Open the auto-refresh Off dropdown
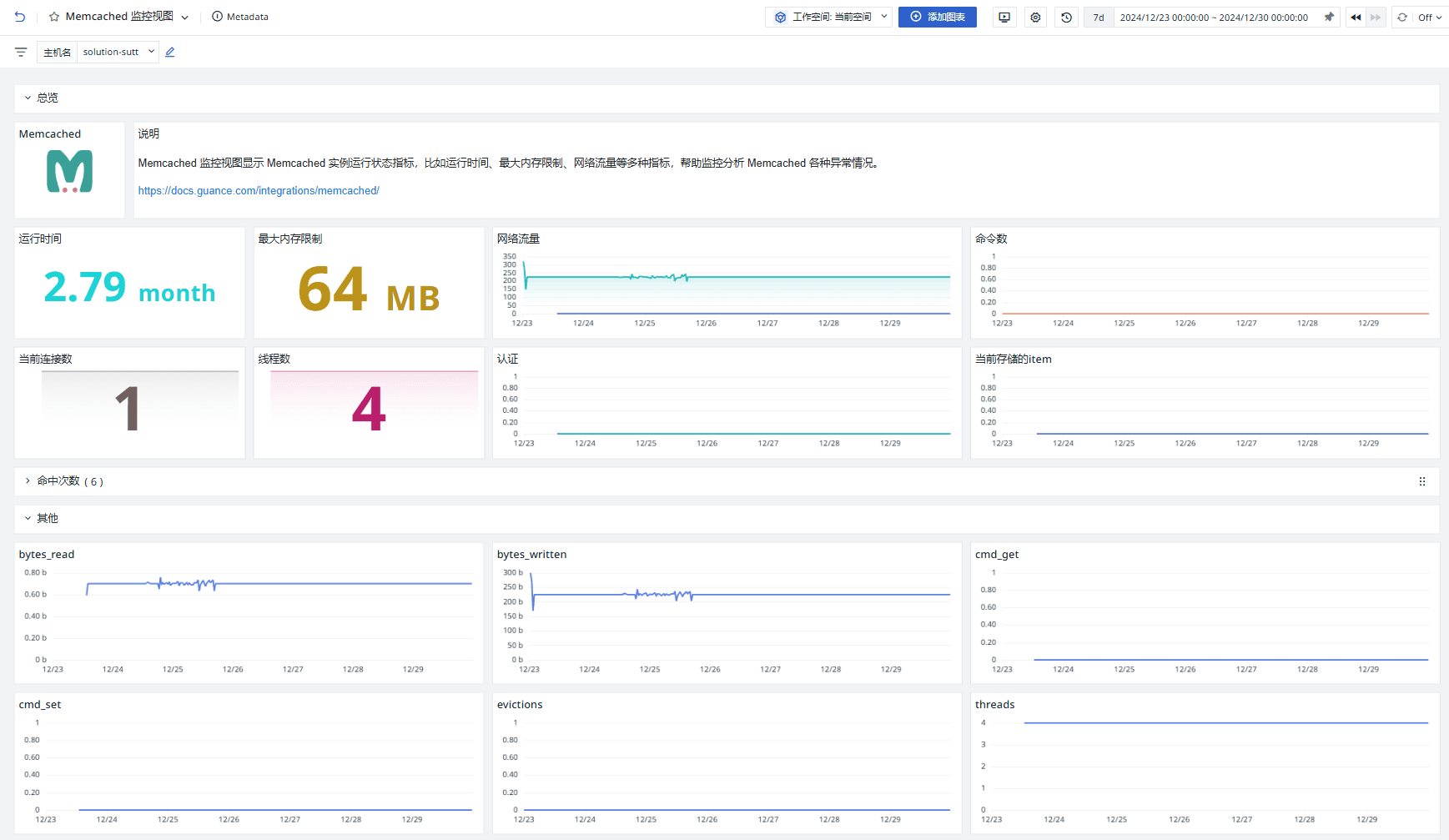 [1430, 17]
